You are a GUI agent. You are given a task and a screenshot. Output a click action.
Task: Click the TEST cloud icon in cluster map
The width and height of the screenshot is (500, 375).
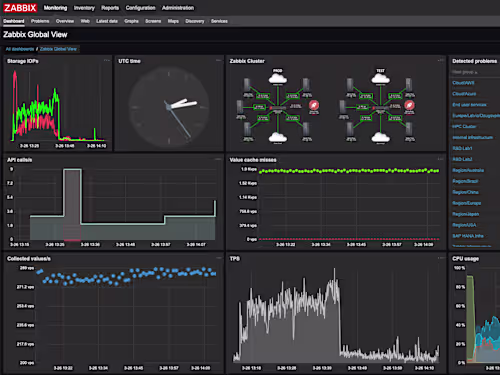click(x=380, y=79)
